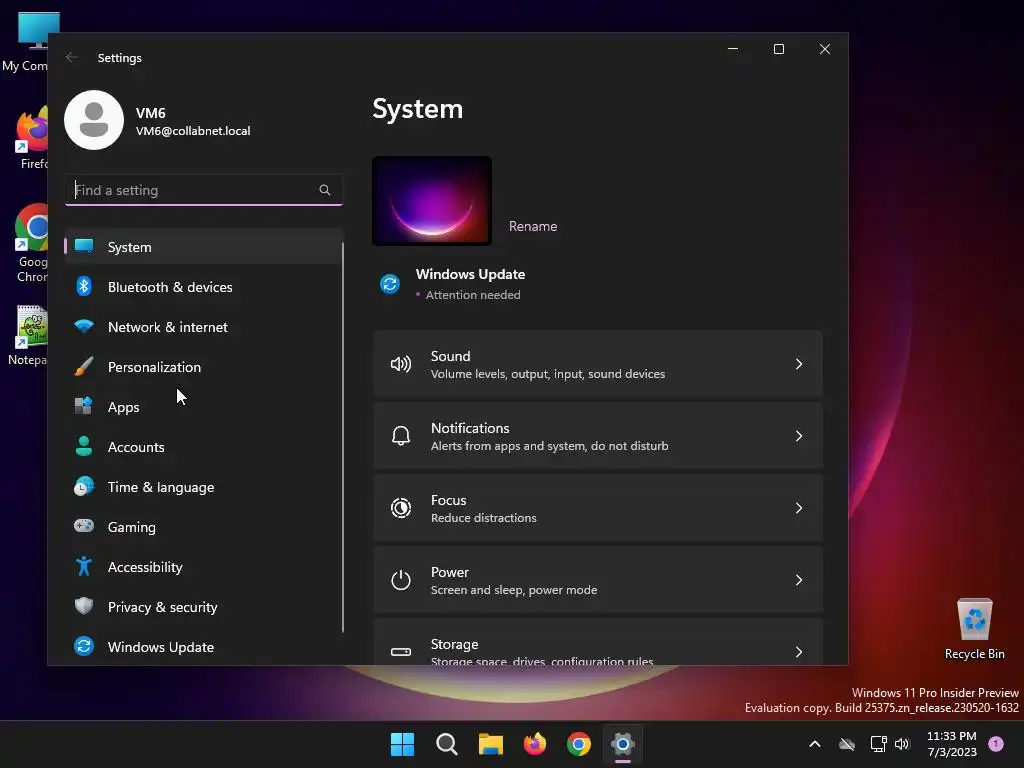The height and width of the screenshot is (768, 1024).
Task: Click the network display tray icon
Action: (878, 744)
